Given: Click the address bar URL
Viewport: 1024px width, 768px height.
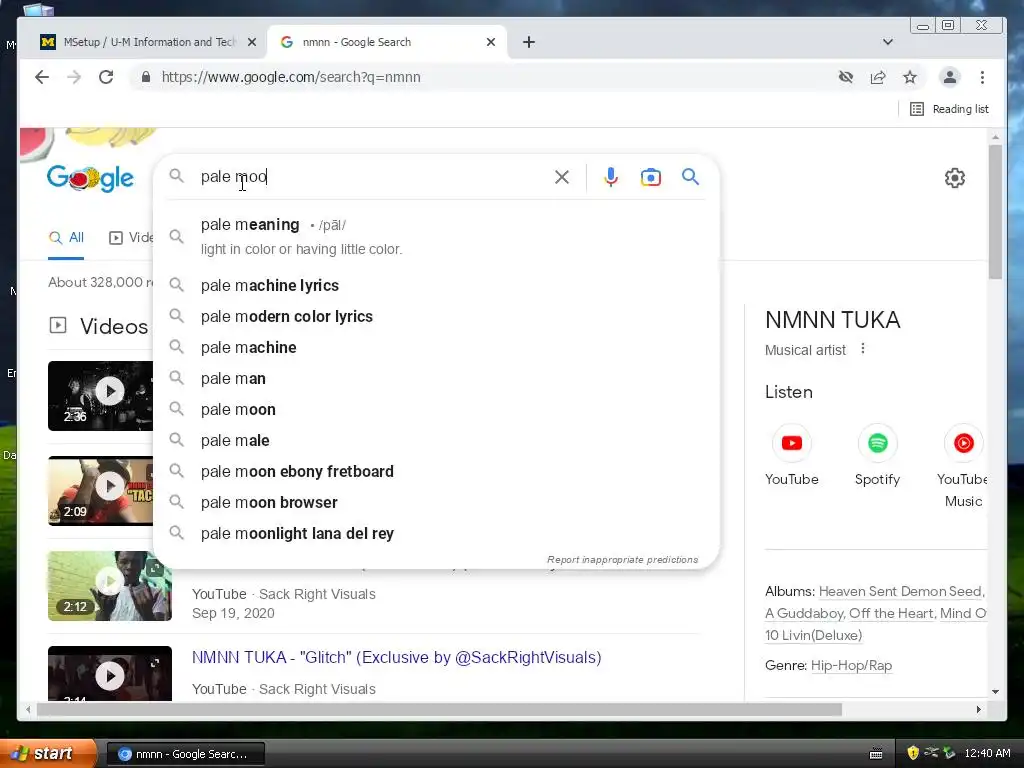Looking at the screenshot, I should 291,77.
